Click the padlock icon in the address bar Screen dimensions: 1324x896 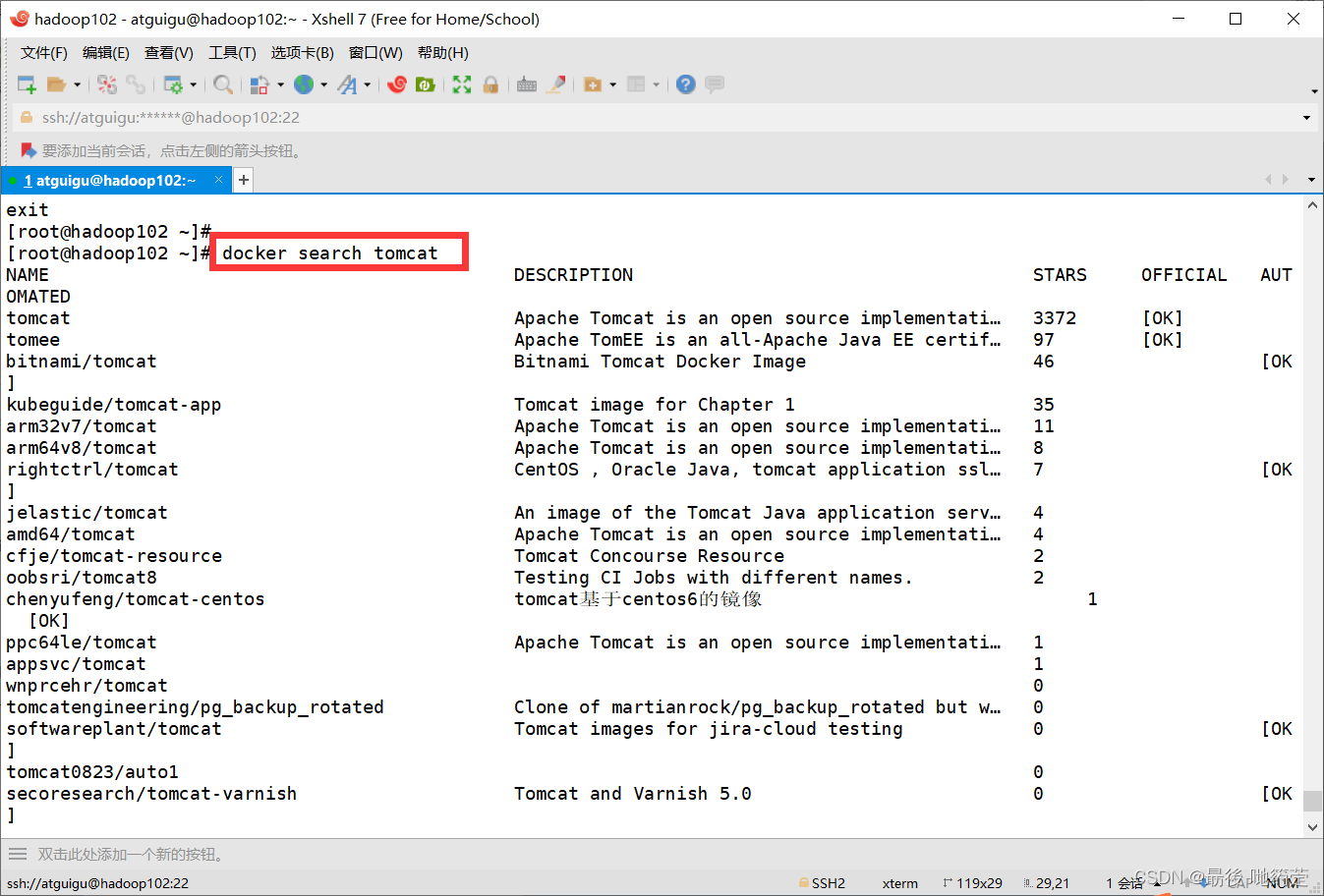coord(28,118)
